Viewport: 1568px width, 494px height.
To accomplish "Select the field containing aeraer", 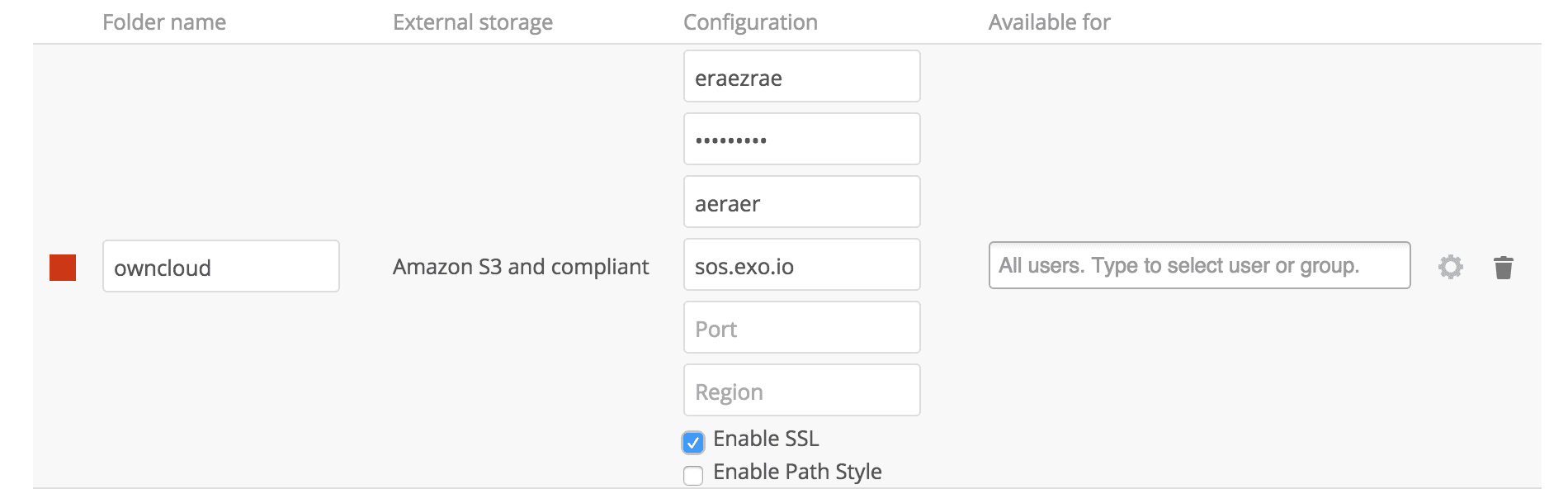I will click(801, 202).
